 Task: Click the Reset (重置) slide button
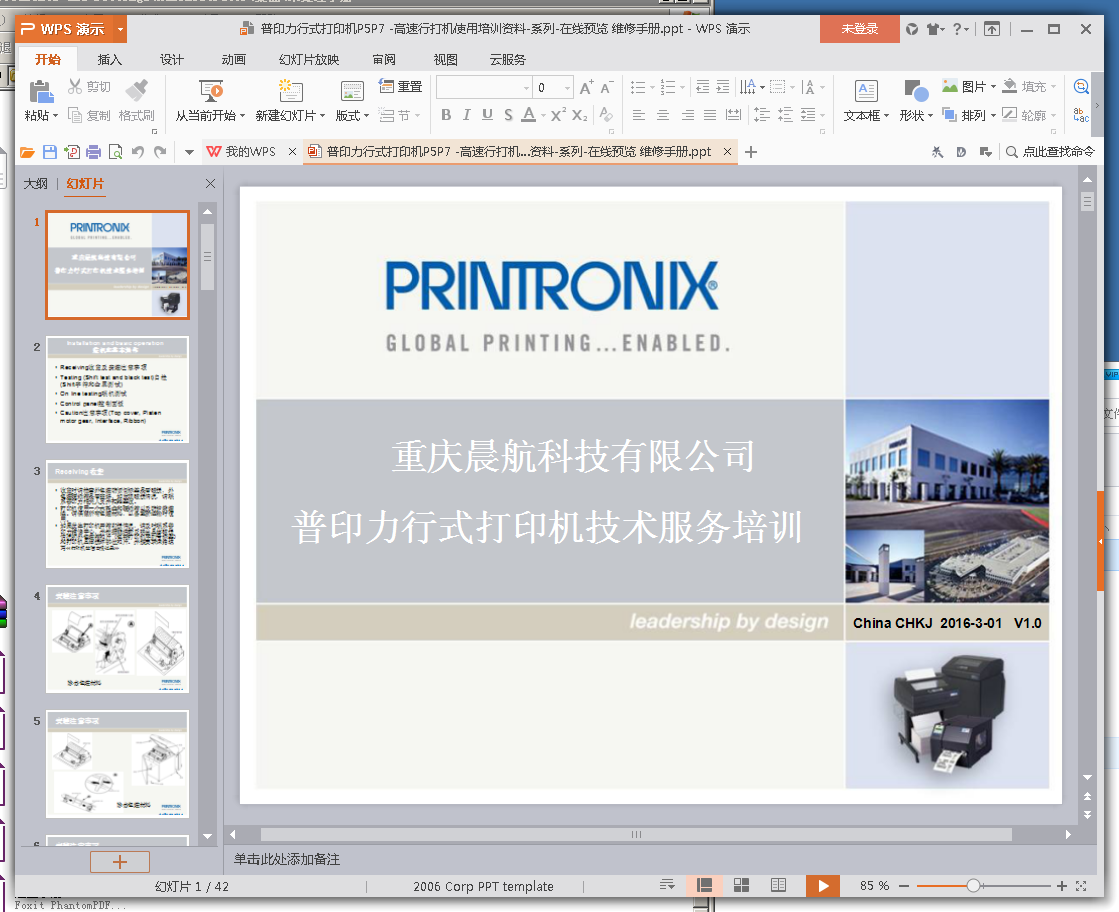click(400, 86)
